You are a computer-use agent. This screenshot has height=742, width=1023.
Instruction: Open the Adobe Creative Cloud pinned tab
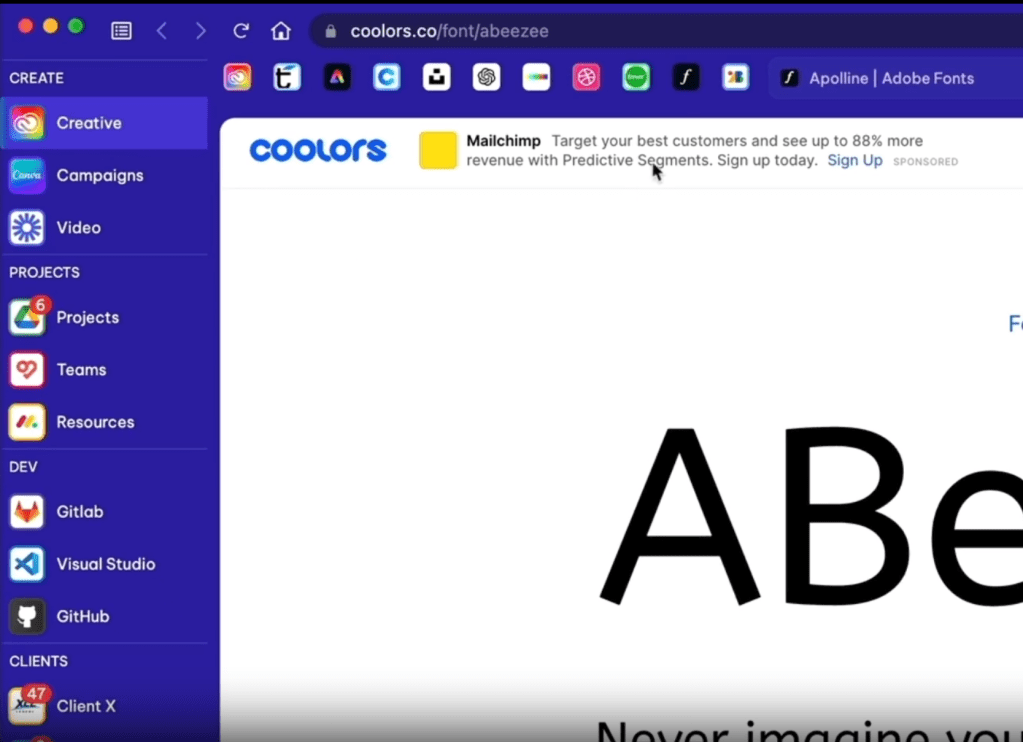click(x=237, y=77)
